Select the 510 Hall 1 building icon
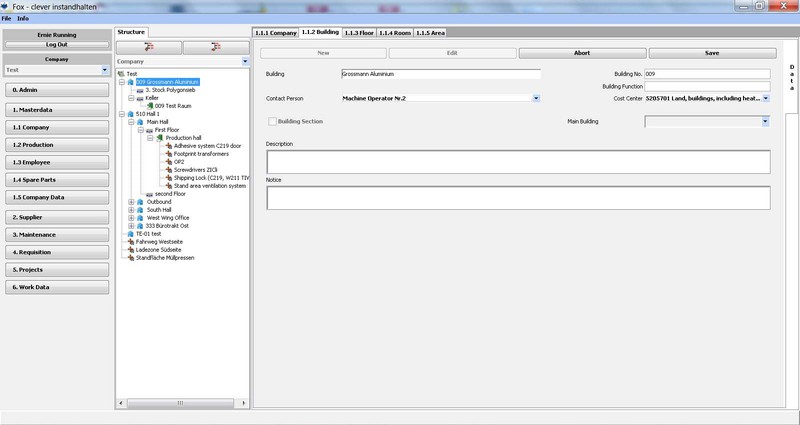Screen dimensions: 800x425 point(131,114)
